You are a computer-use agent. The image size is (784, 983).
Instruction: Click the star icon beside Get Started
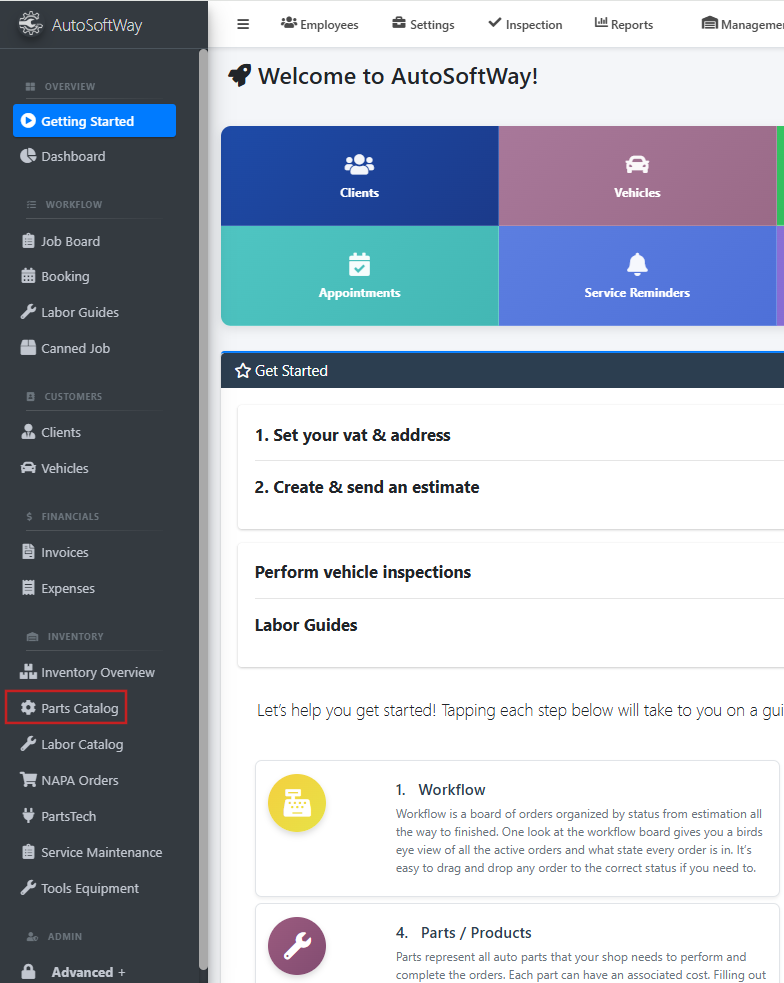pyautogui.click(x=242, y=371)
